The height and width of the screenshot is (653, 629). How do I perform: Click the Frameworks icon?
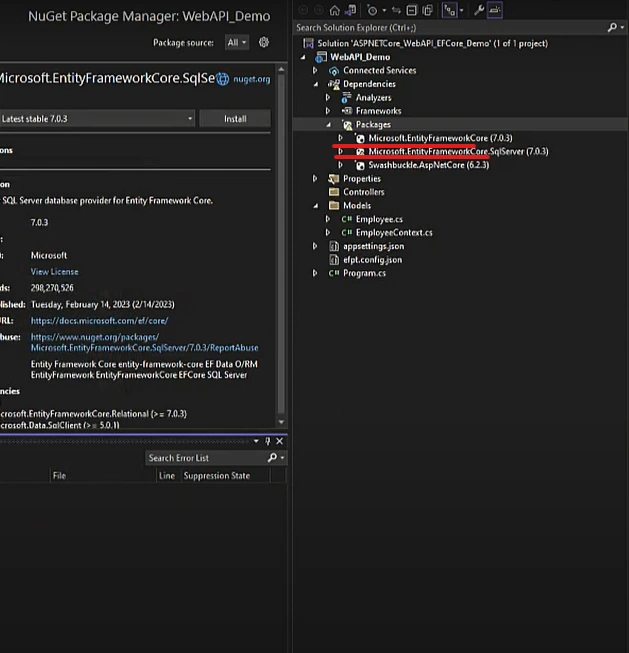347,111
